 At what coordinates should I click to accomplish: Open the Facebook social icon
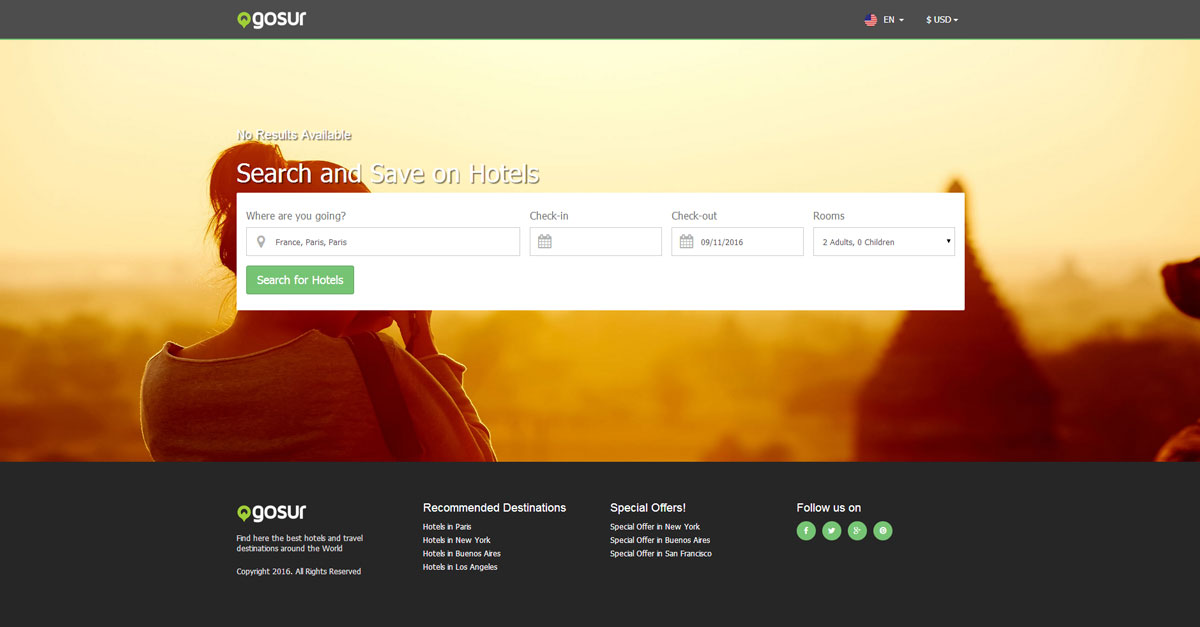pos(806,531)
